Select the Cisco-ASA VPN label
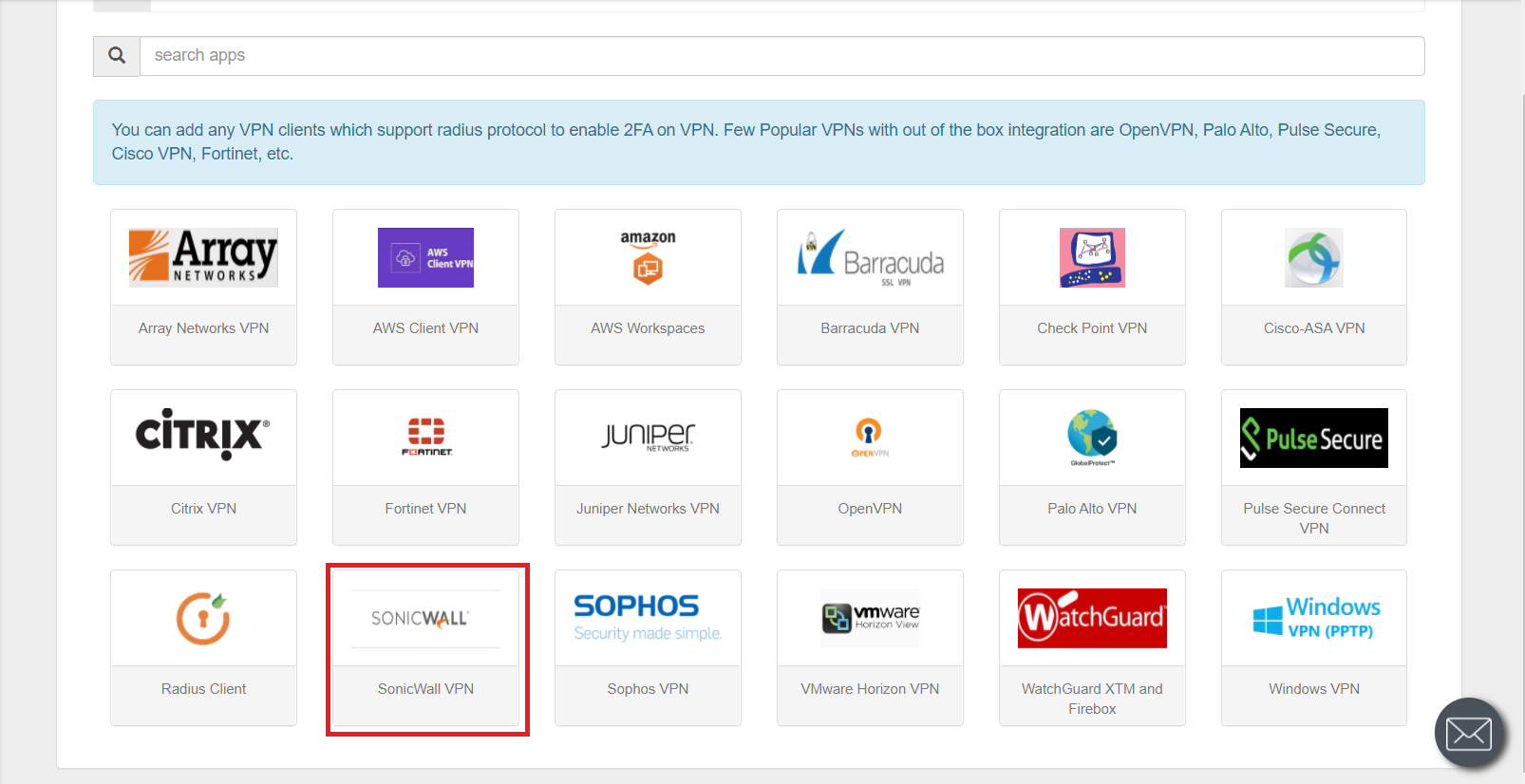The image size is (1525, 784). pyautogui.click(x=1314, y=328)
